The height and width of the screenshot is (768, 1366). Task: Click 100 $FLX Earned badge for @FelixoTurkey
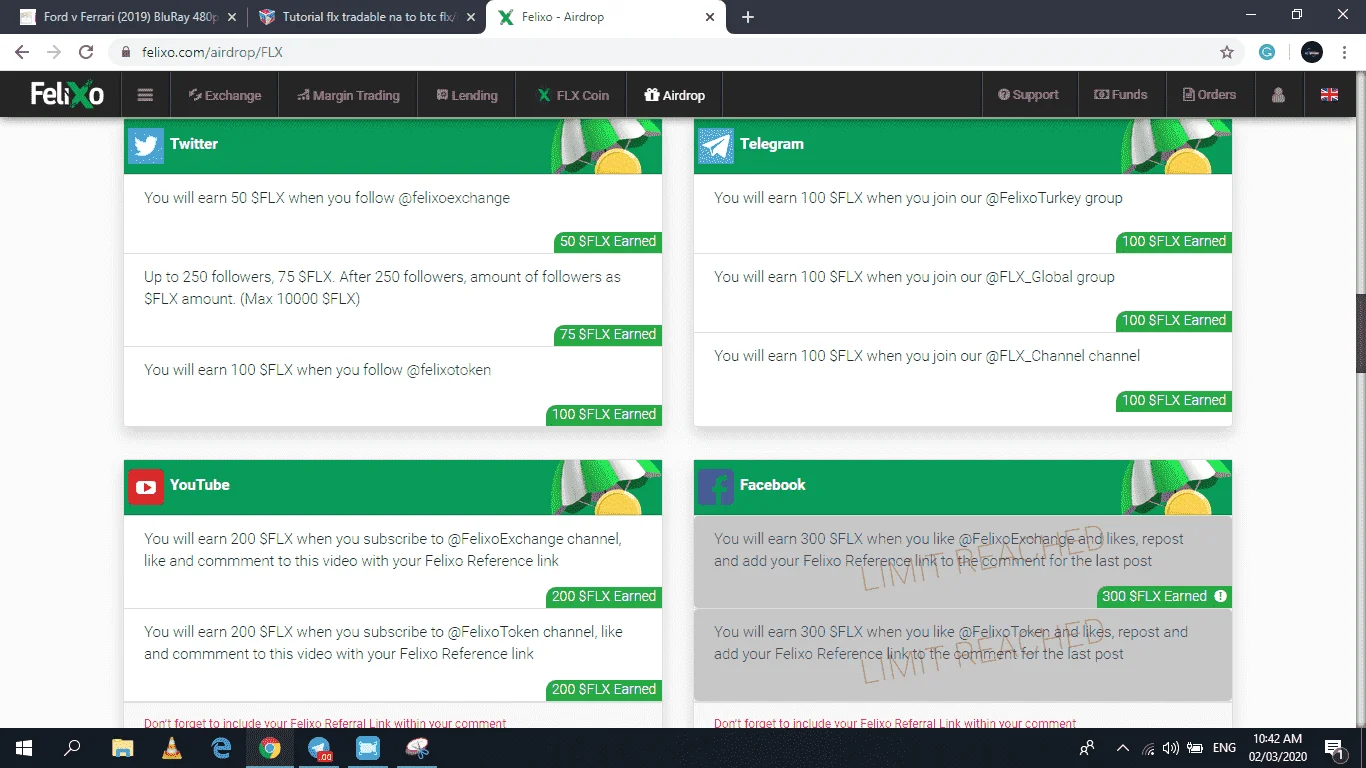pyautogui.click(x=1174, y=241)
